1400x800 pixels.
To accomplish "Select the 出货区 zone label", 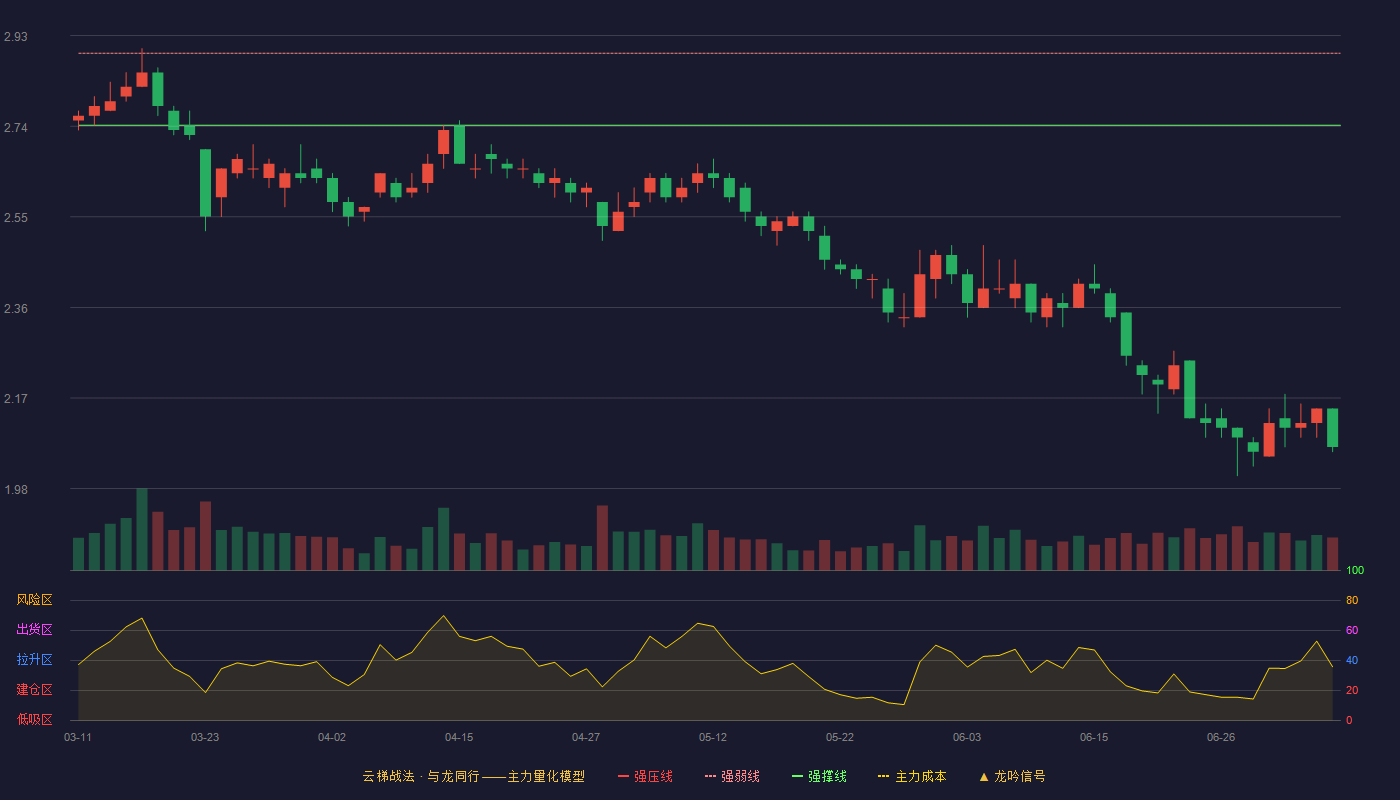I will (34, 630).
